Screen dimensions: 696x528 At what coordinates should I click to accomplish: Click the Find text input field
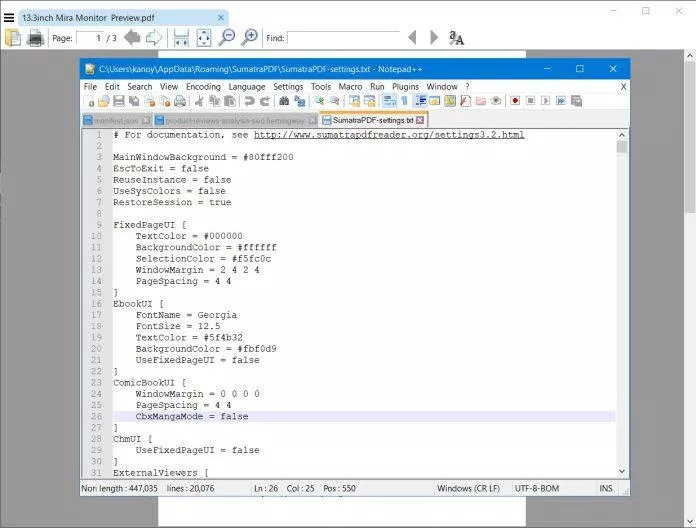pyautogui.click(x=342, y=38)
